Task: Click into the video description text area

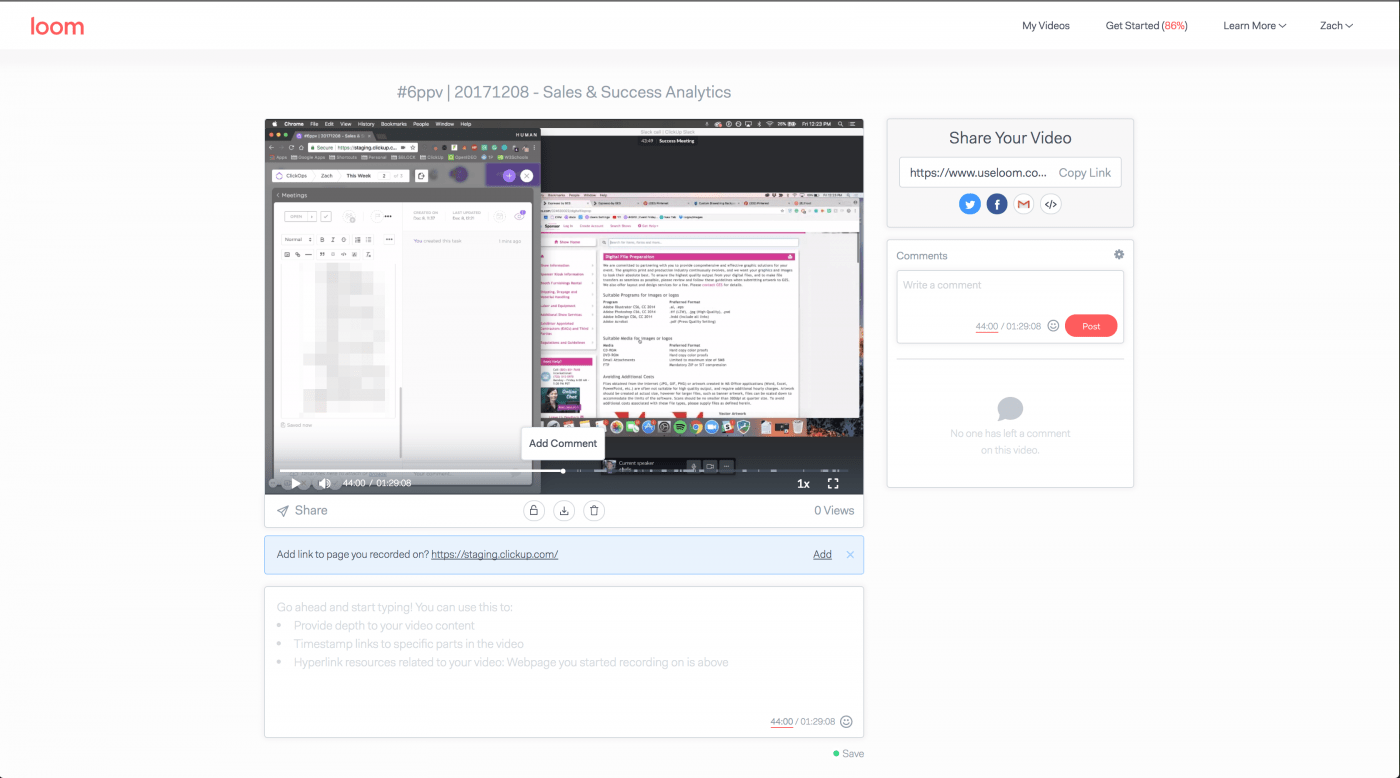Action: pyautogui.click(x=564, y=661)
